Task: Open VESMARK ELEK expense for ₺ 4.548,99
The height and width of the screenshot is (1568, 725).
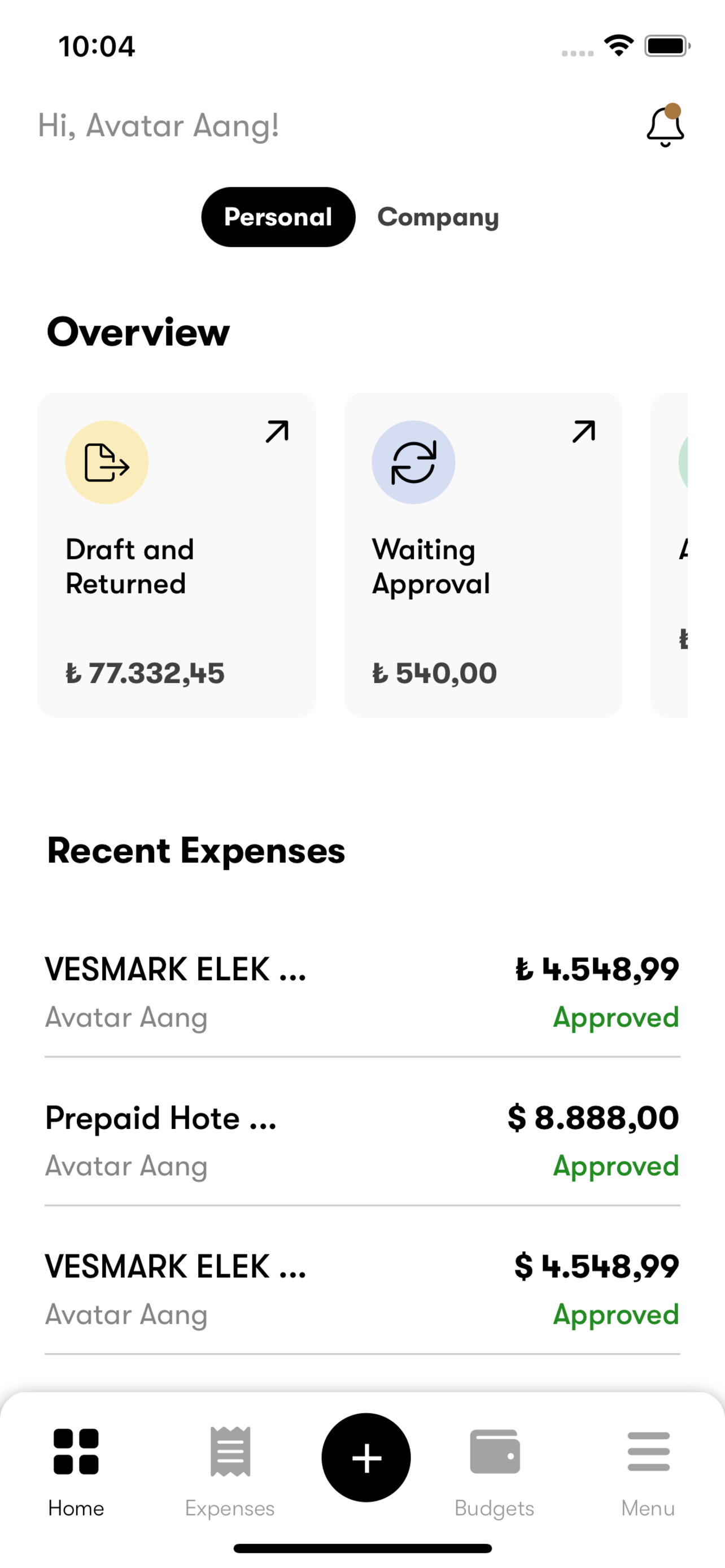Action: point(362,992)
